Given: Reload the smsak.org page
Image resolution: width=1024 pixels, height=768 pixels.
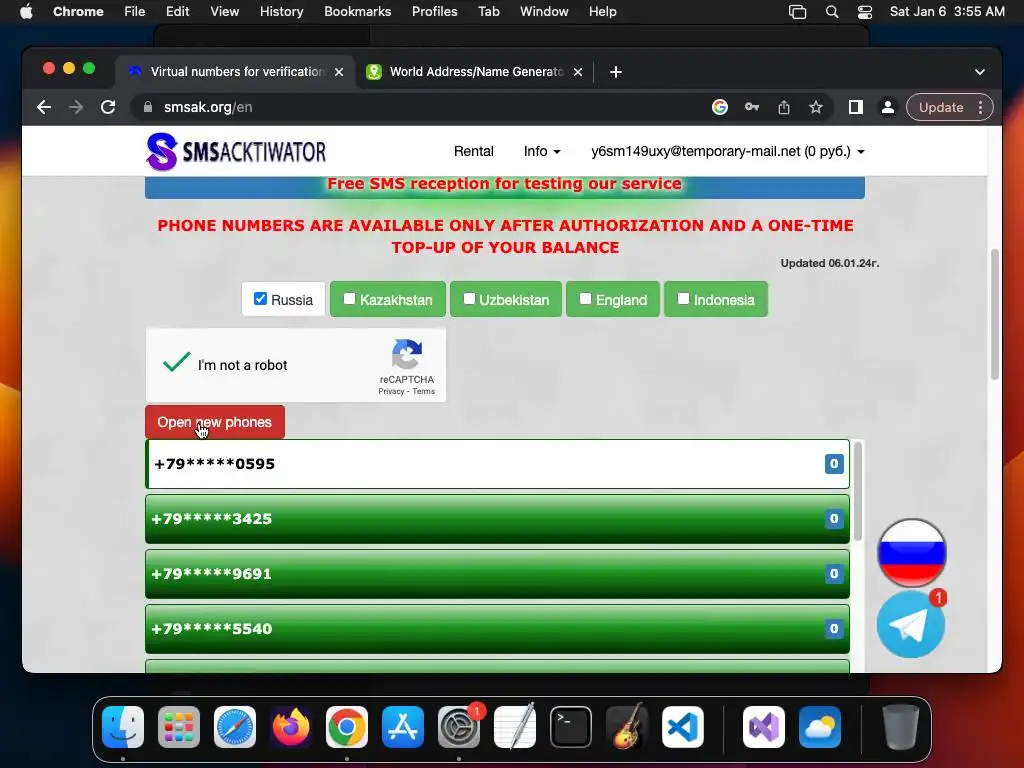Looking at the screenshot, I should point(108,107).
